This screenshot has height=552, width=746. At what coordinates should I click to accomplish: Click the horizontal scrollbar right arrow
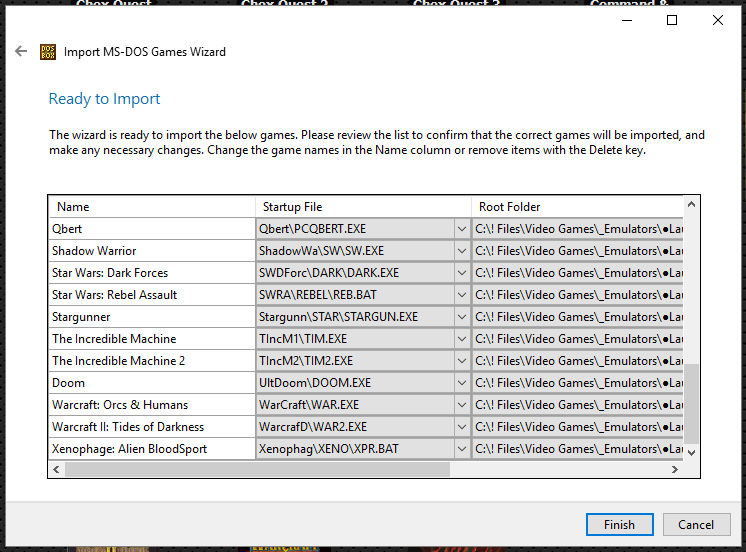[675, 469]
